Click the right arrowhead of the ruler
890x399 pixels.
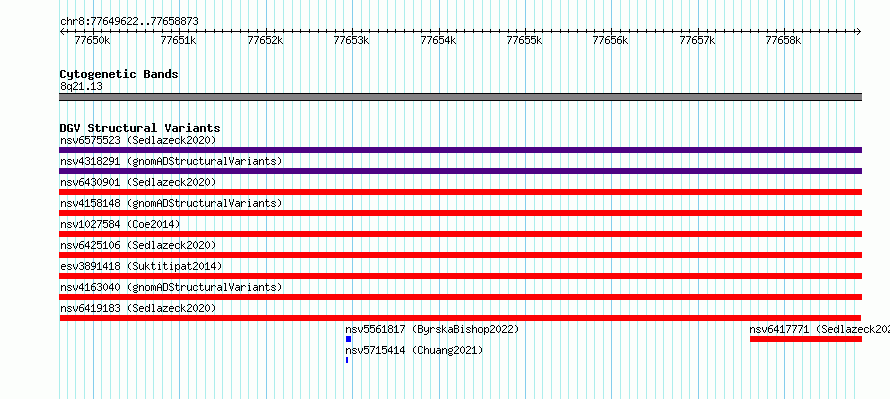[x=859, y=31]
